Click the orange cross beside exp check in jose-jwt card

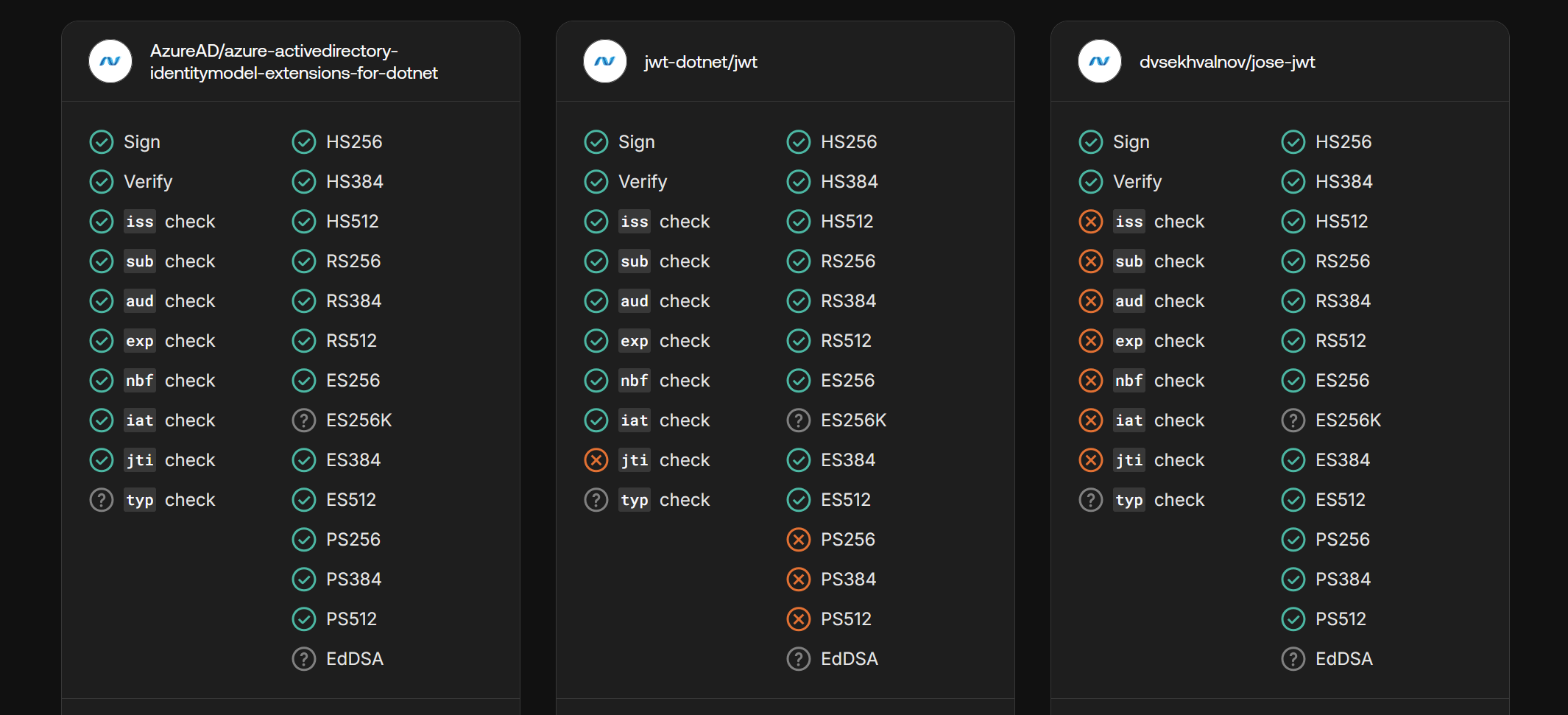[1091, 340]
